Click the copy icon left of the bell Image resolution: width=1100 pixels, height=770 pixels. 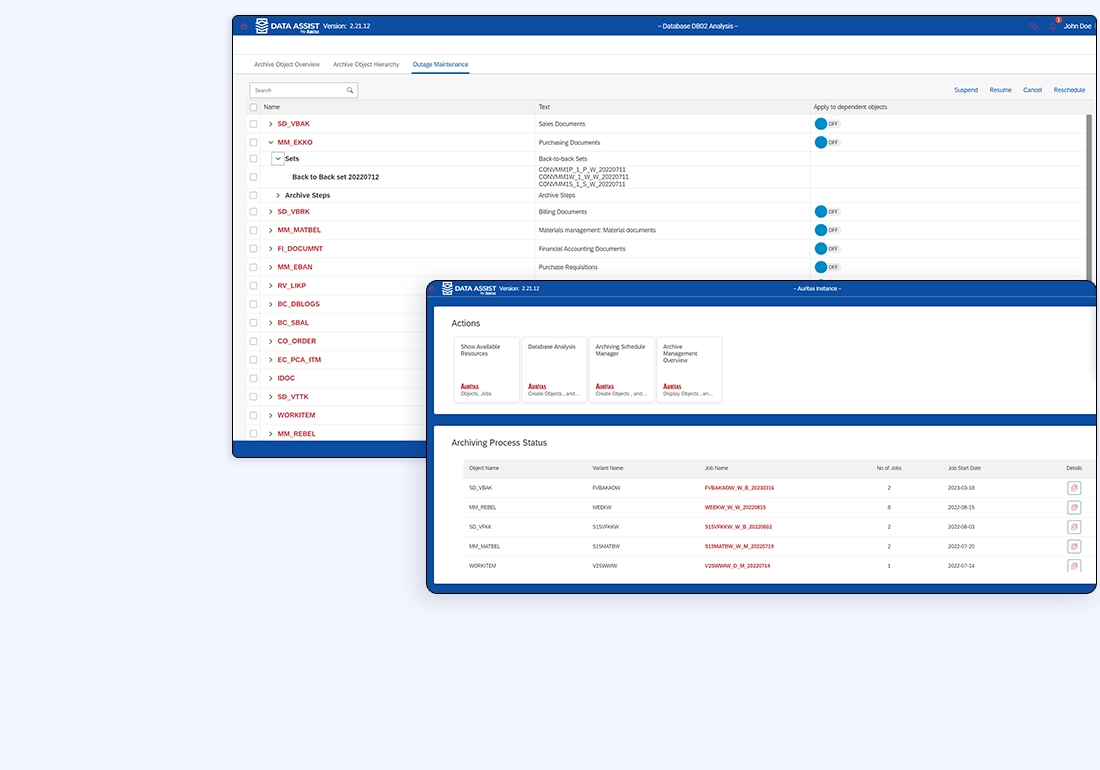click(x=1033, y=27)
